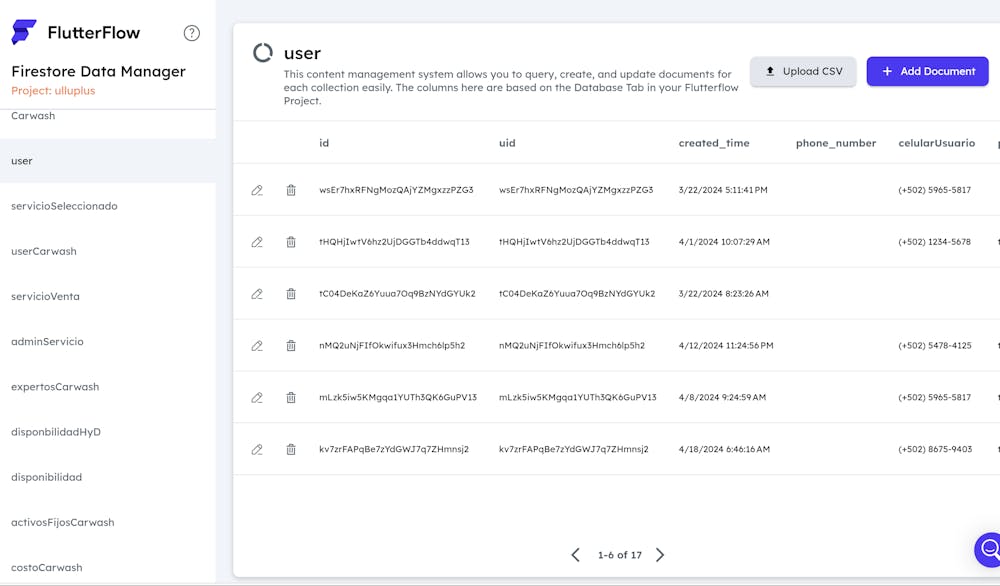The height and width of the screenshot is (586, 1000).
Task: Open the help question mark icon
Action: [x=192, y=33]
